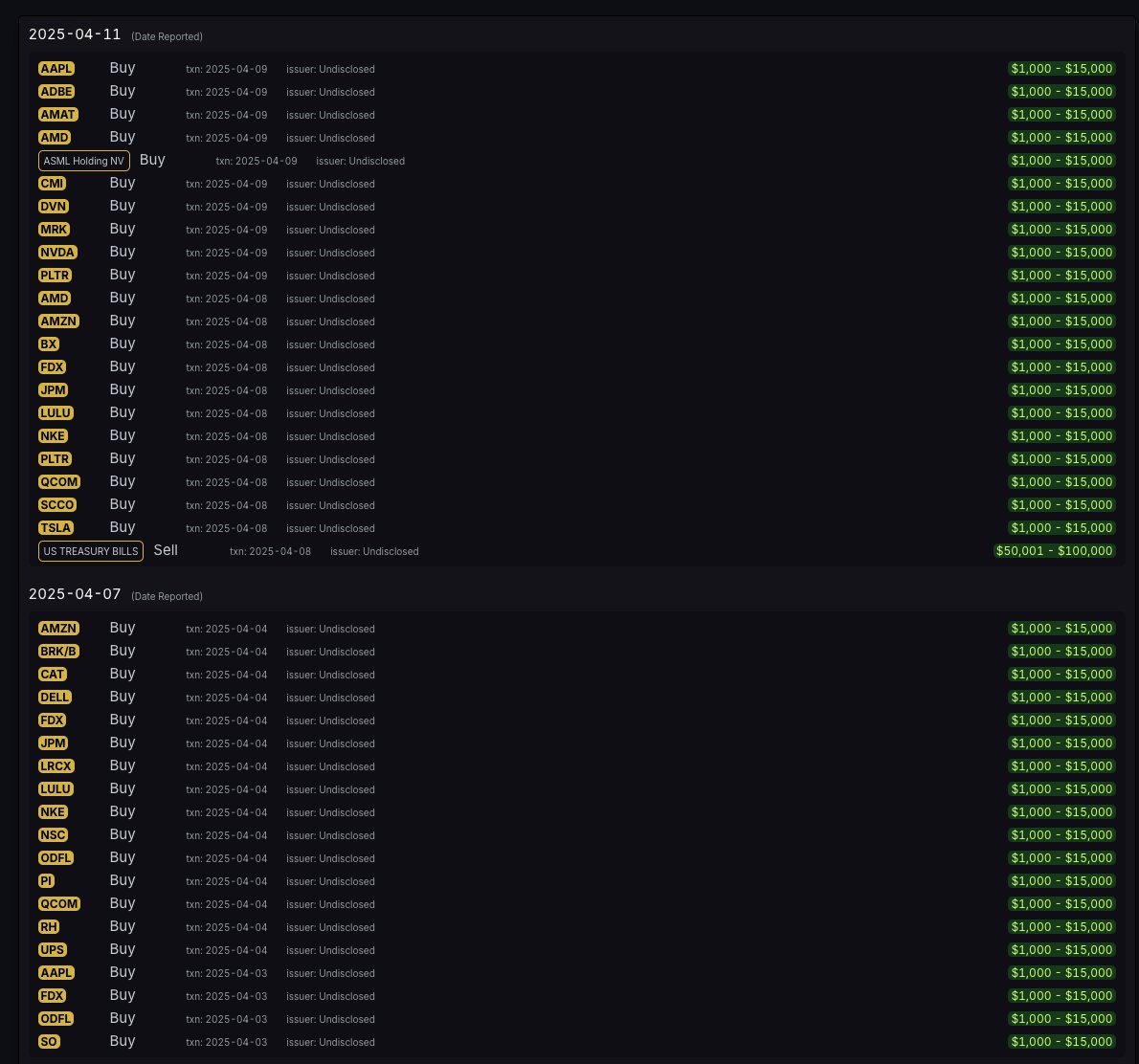Open ODFL ticker with txn 2025-04-03
This screenshot has height=1064, width=1139.
[x=56, y=1019]
